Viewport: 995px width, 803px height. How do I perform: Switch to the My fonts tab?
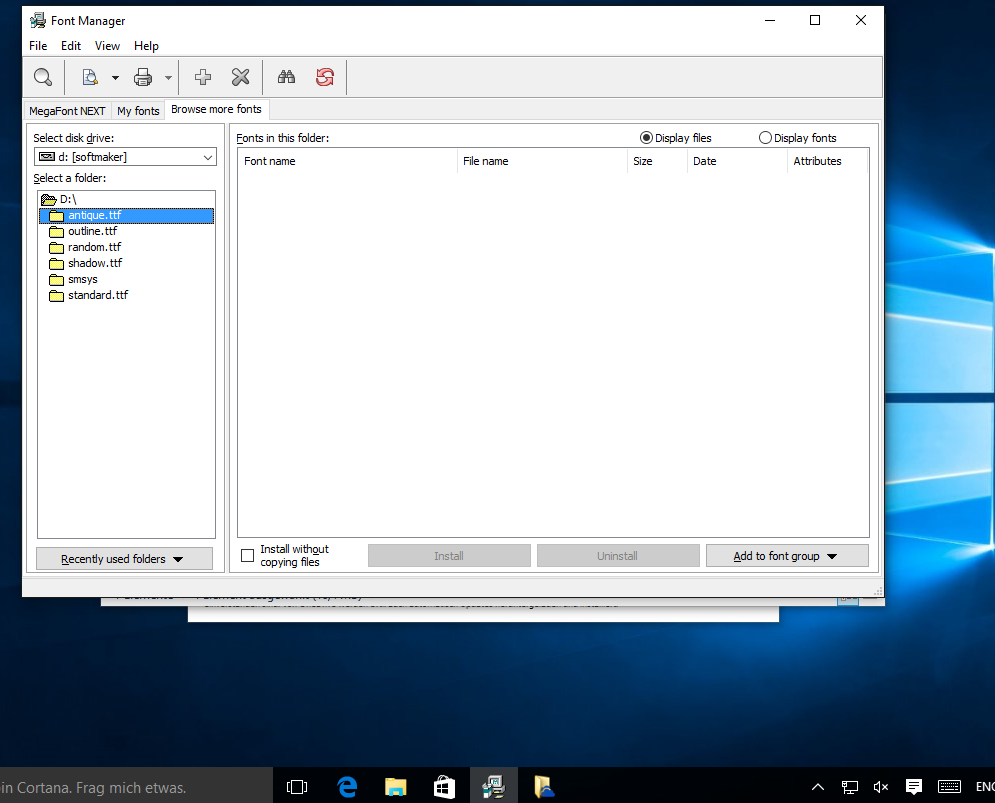click(x=138, y=111)
